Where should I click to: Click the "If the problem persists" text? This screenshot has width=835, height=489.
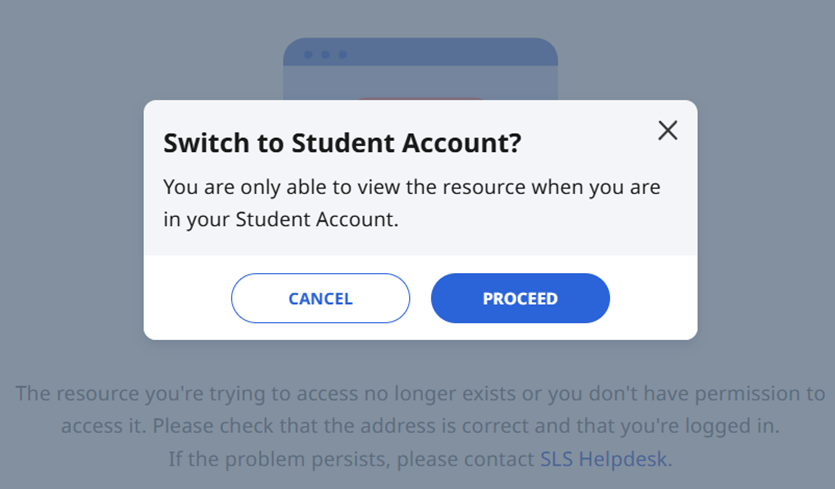[350, 460]
